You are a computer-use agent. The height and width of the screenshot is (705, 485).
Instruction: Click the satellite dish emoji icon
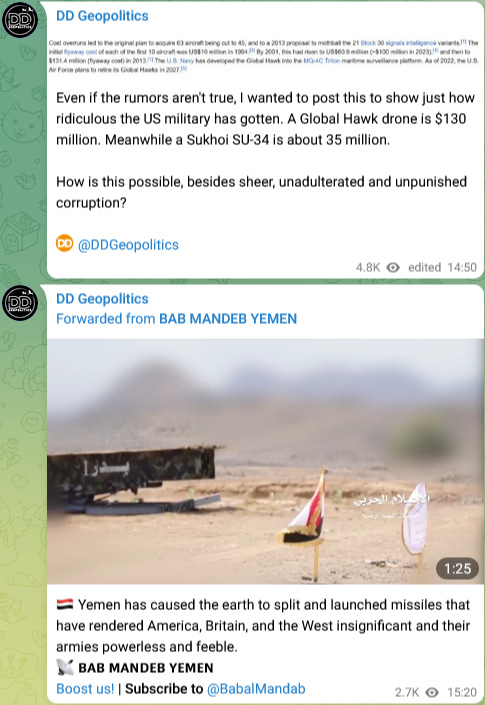click(65, 668)
